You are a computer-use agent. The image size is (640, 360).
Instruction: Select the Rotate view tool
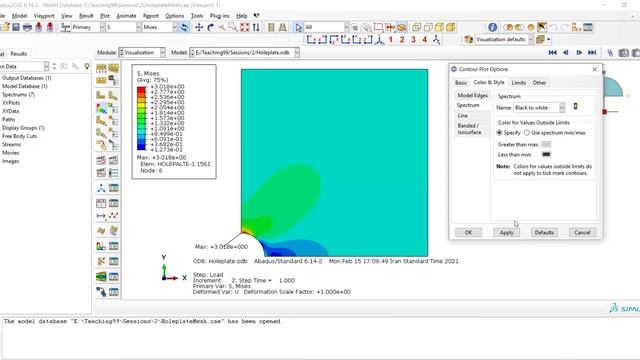(x=210, y=27)
